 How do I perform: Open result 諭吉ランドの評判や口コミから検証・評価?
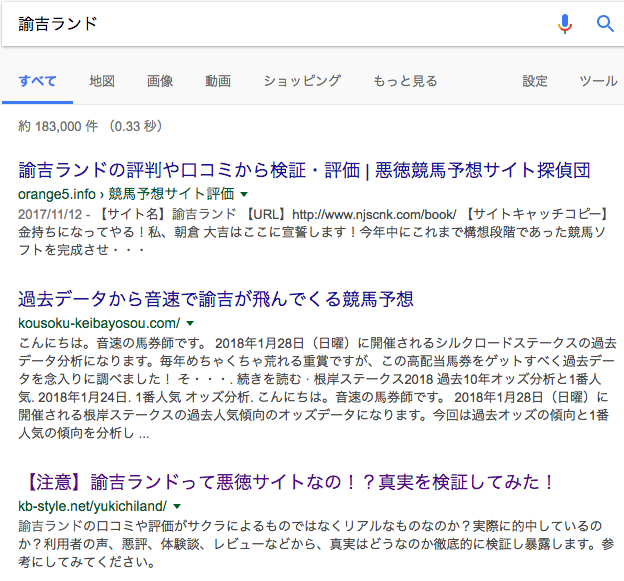(x=304, y=170)
